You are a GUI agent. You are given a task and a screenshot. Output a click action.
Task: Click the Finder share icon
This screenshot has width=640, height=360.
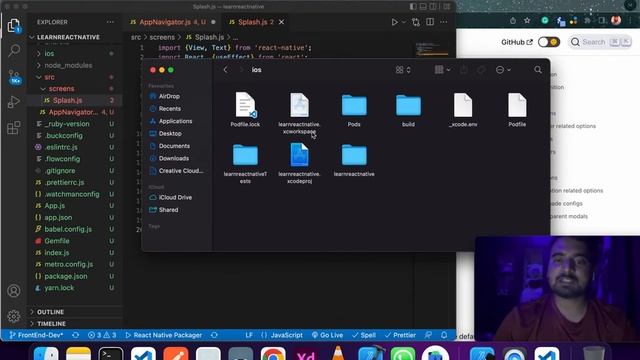point(464,70)
